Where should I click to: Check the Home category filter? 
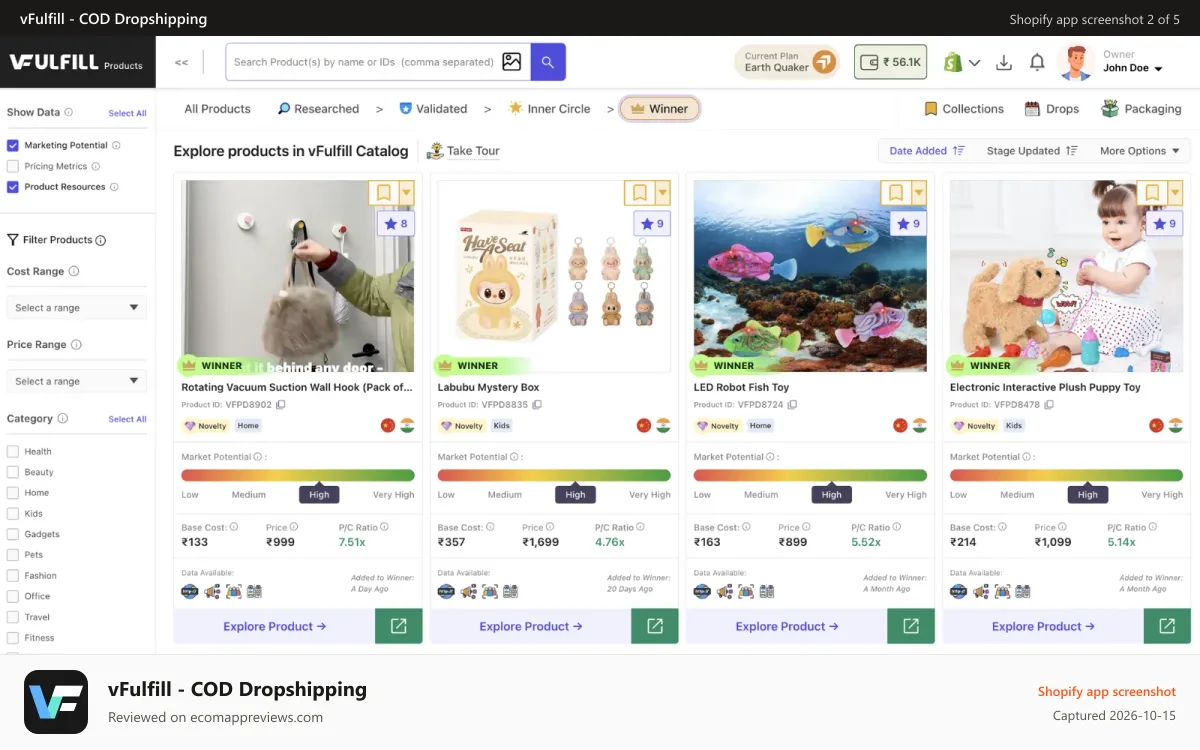(13, 493)
